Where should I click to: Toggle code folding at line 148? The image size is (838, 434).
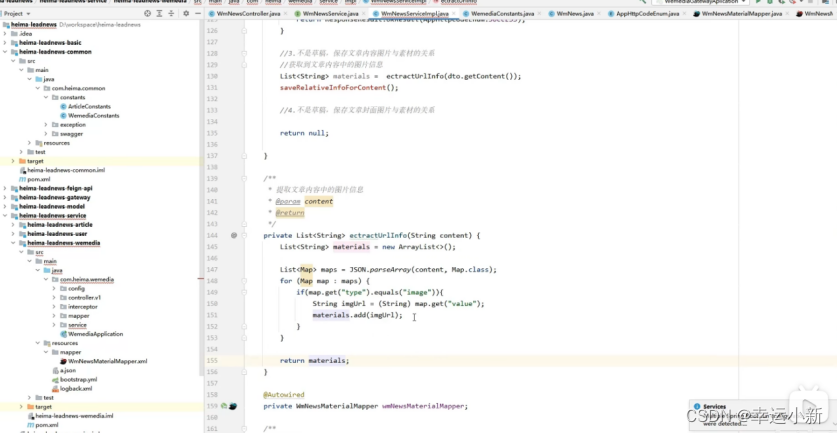[244, 281]
